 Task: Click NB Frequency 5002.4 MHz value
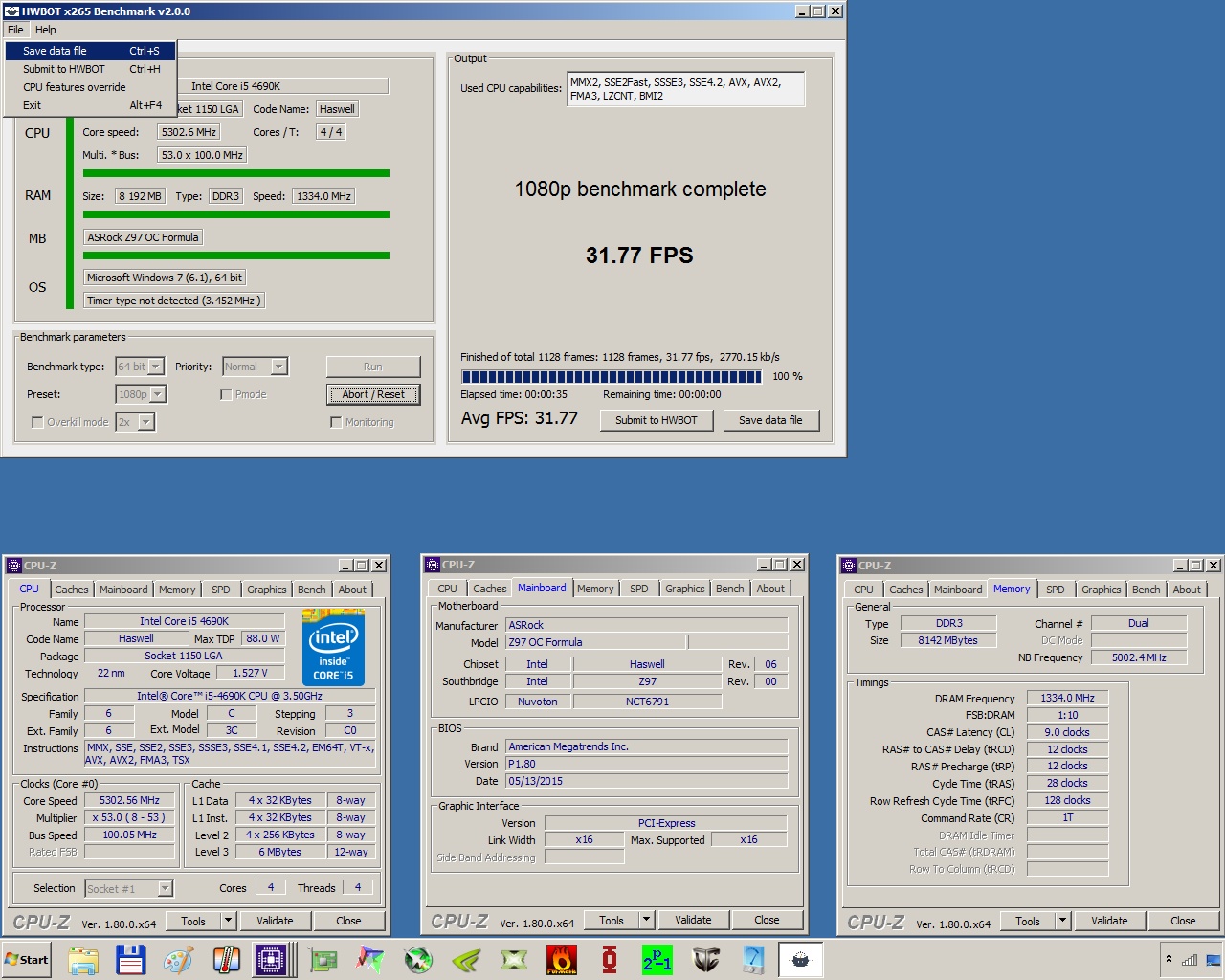[1139, 657]
